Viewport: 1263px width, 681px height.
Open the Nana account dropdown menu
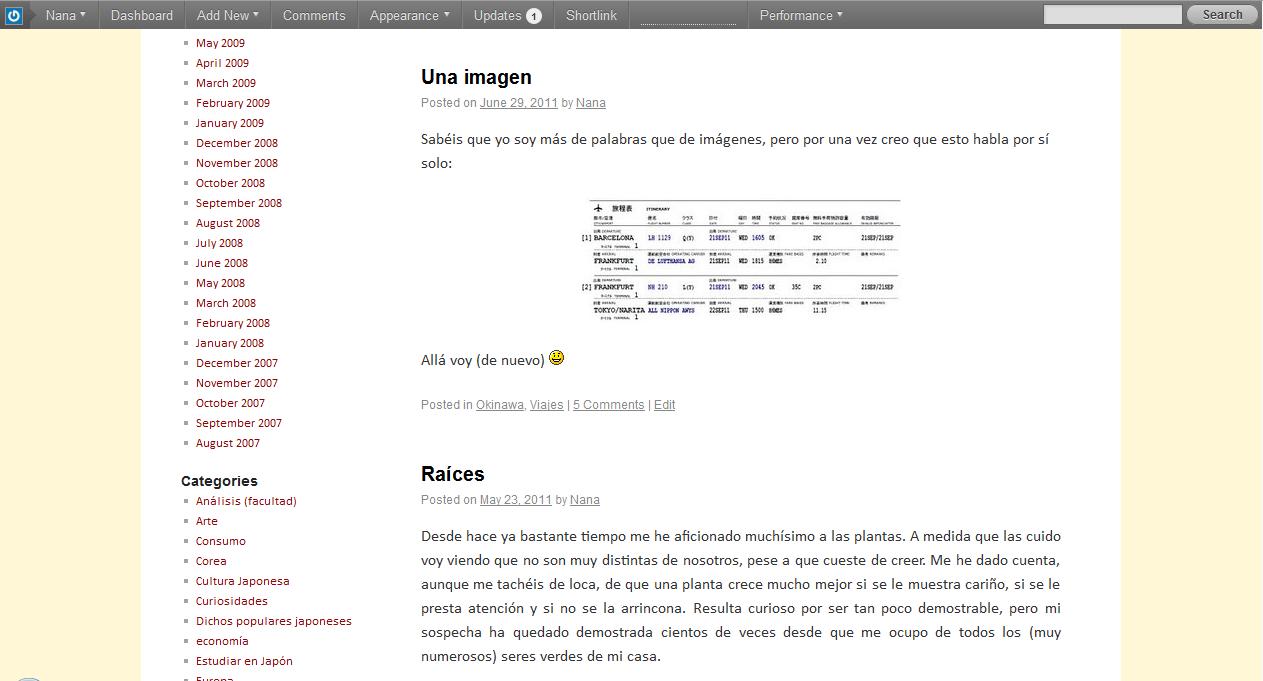coord(66,15)
